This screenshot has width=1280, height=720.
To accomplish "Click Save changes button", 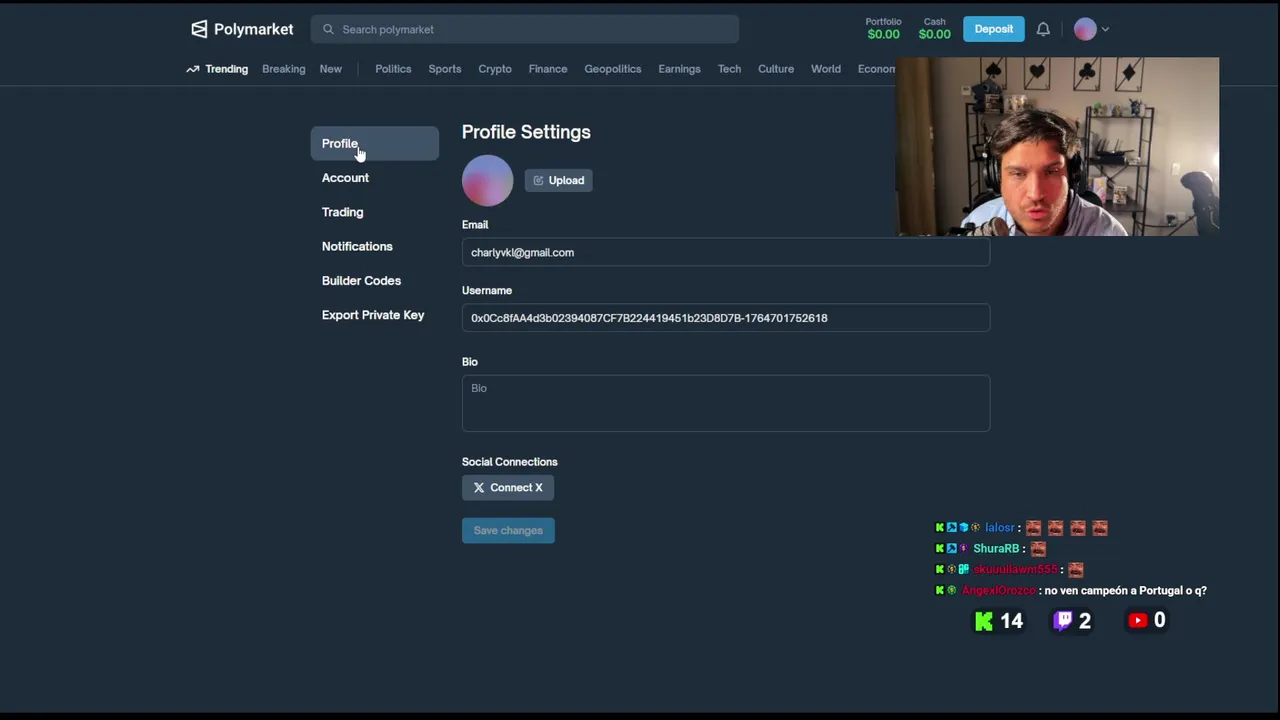I will (x=508, y=530).
